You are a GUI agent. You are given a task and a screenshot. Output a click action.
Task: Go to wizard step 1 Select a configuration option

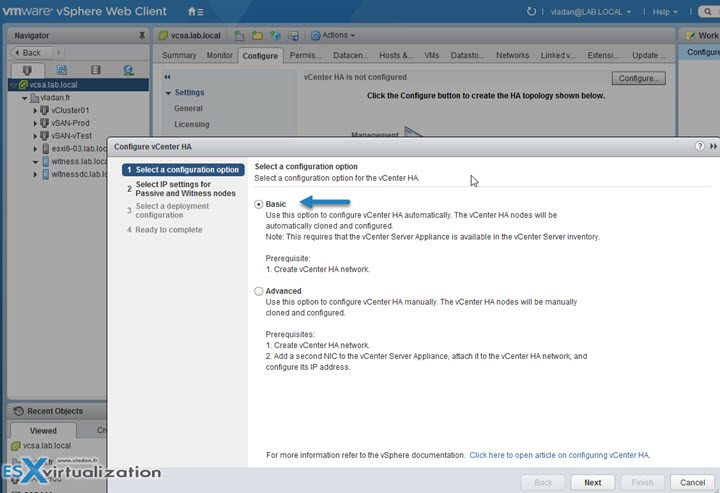pyautogui.click(x=183, y=170)
